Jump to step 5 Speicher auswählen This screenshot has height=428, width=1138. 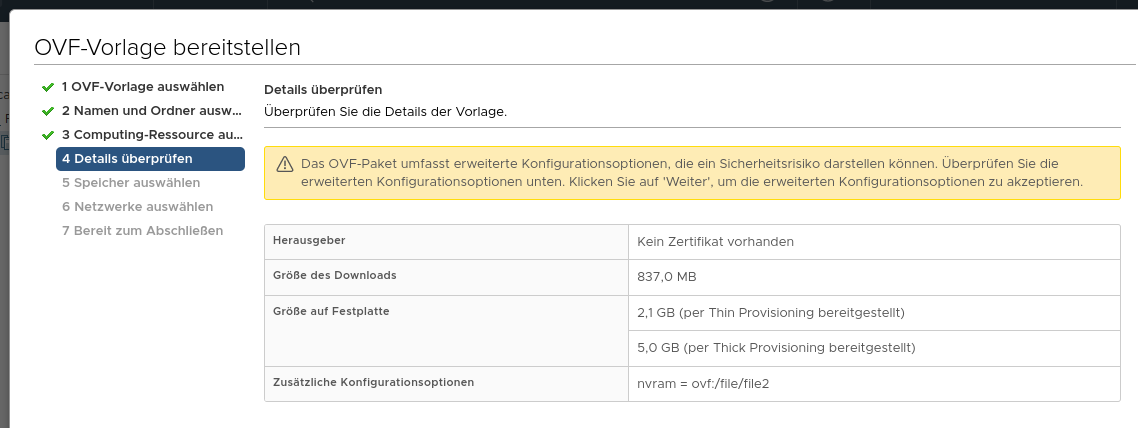tap(131, 183)
